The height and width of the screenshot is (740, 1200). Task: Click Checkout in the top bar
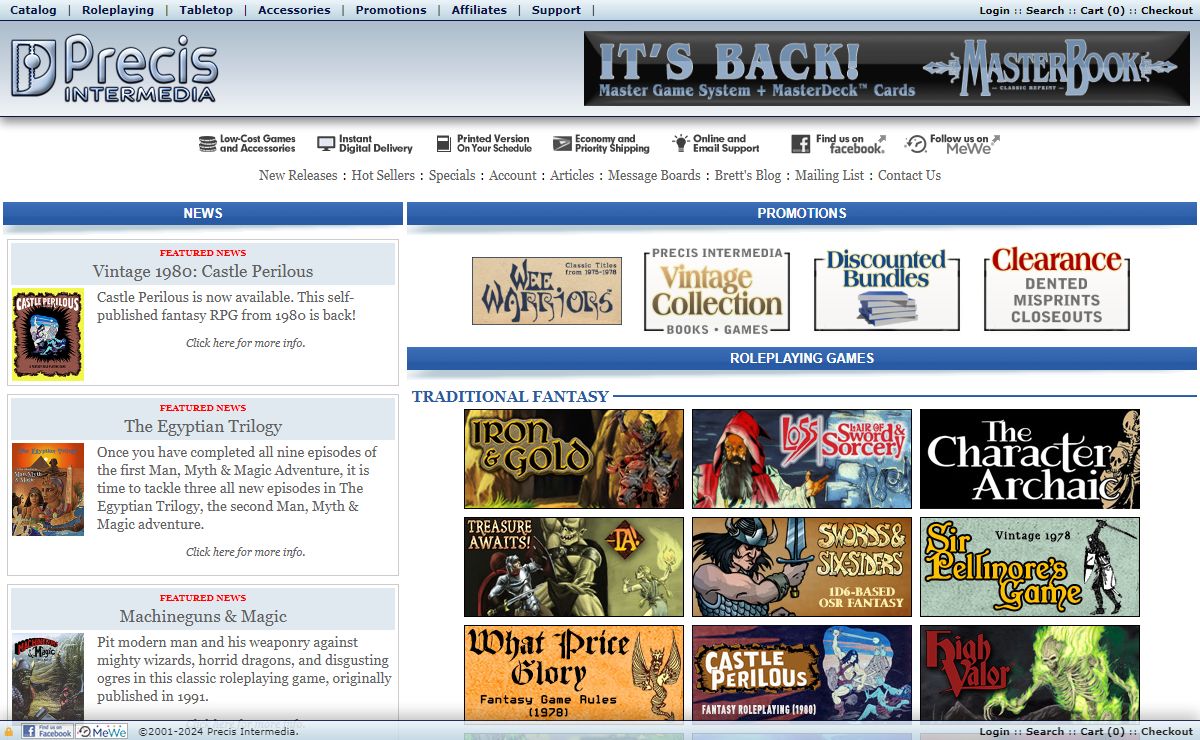(x=1167, y=10)
